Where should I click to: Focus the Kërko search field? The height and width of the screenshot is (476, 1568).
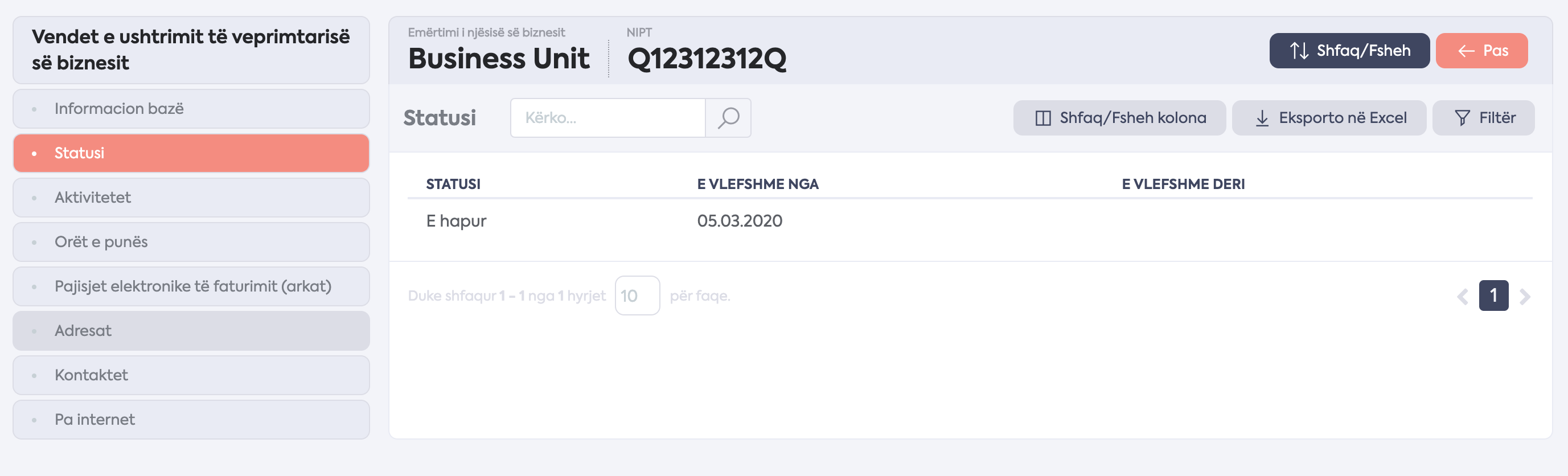(608, 117)
